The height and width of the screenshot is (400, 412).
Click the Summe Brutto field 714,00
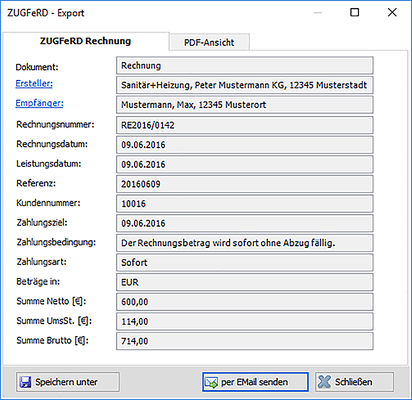point(245,341)
